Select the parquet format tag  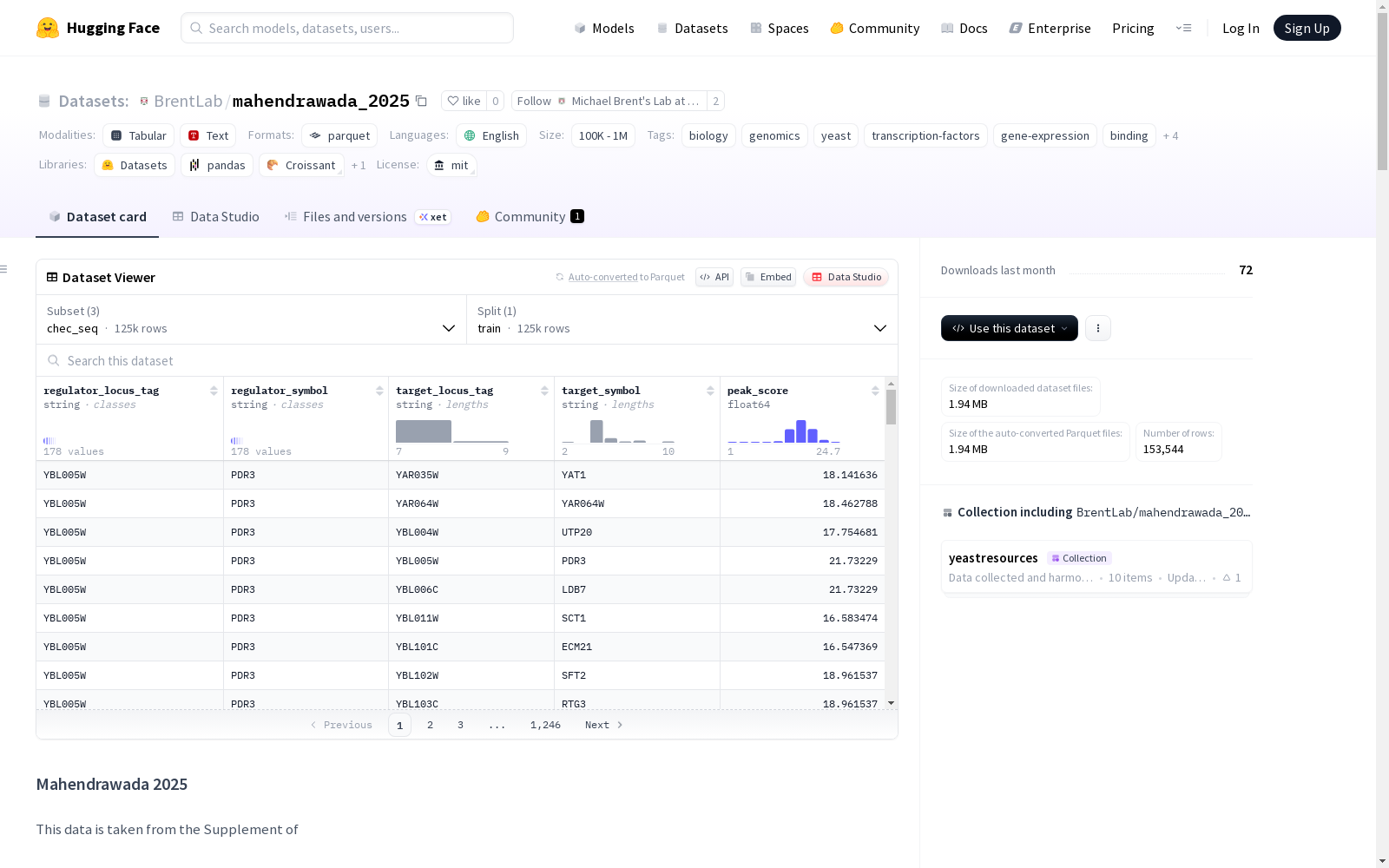point(339,135)
